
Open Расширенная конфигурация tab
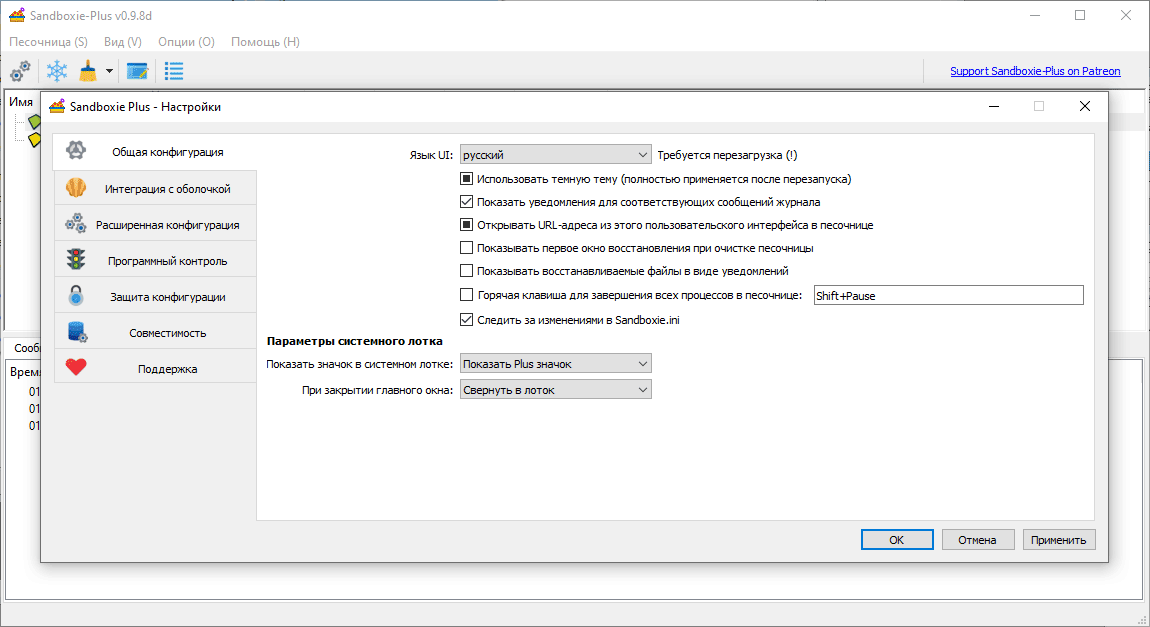pyautogui.click(x=155, y=224)
